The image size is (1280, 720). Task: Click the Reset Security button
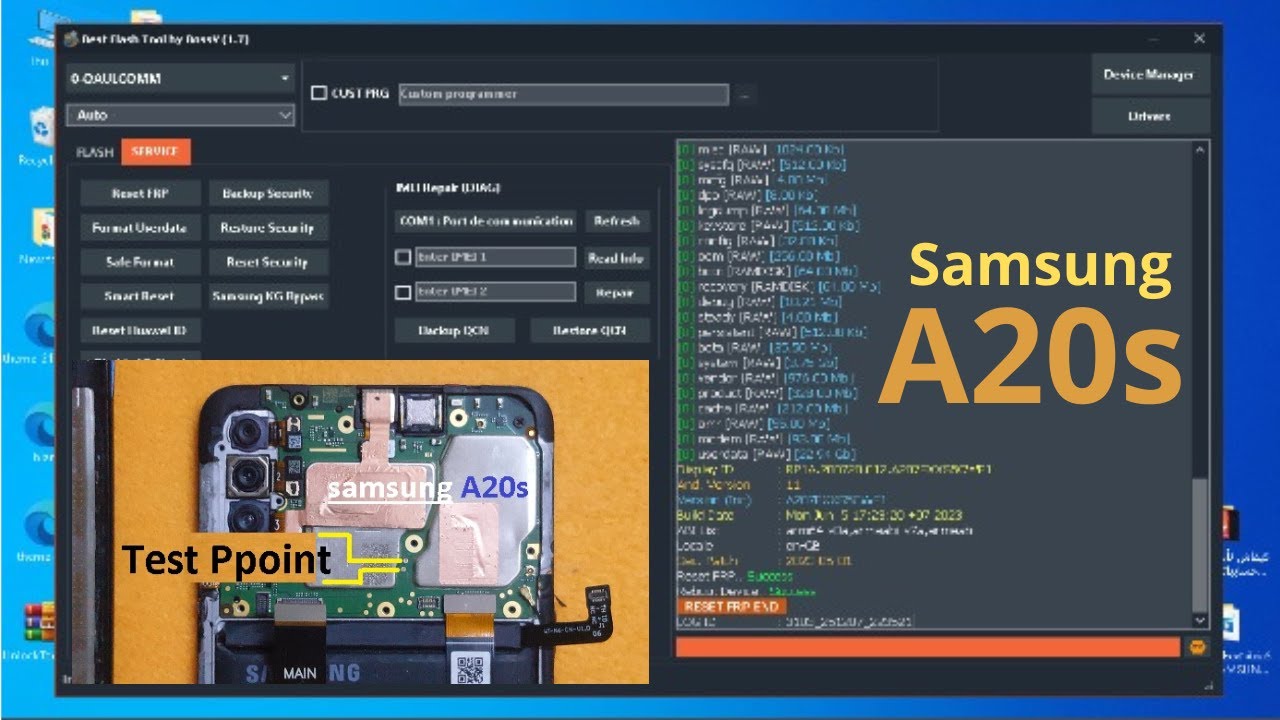[268, 262]
